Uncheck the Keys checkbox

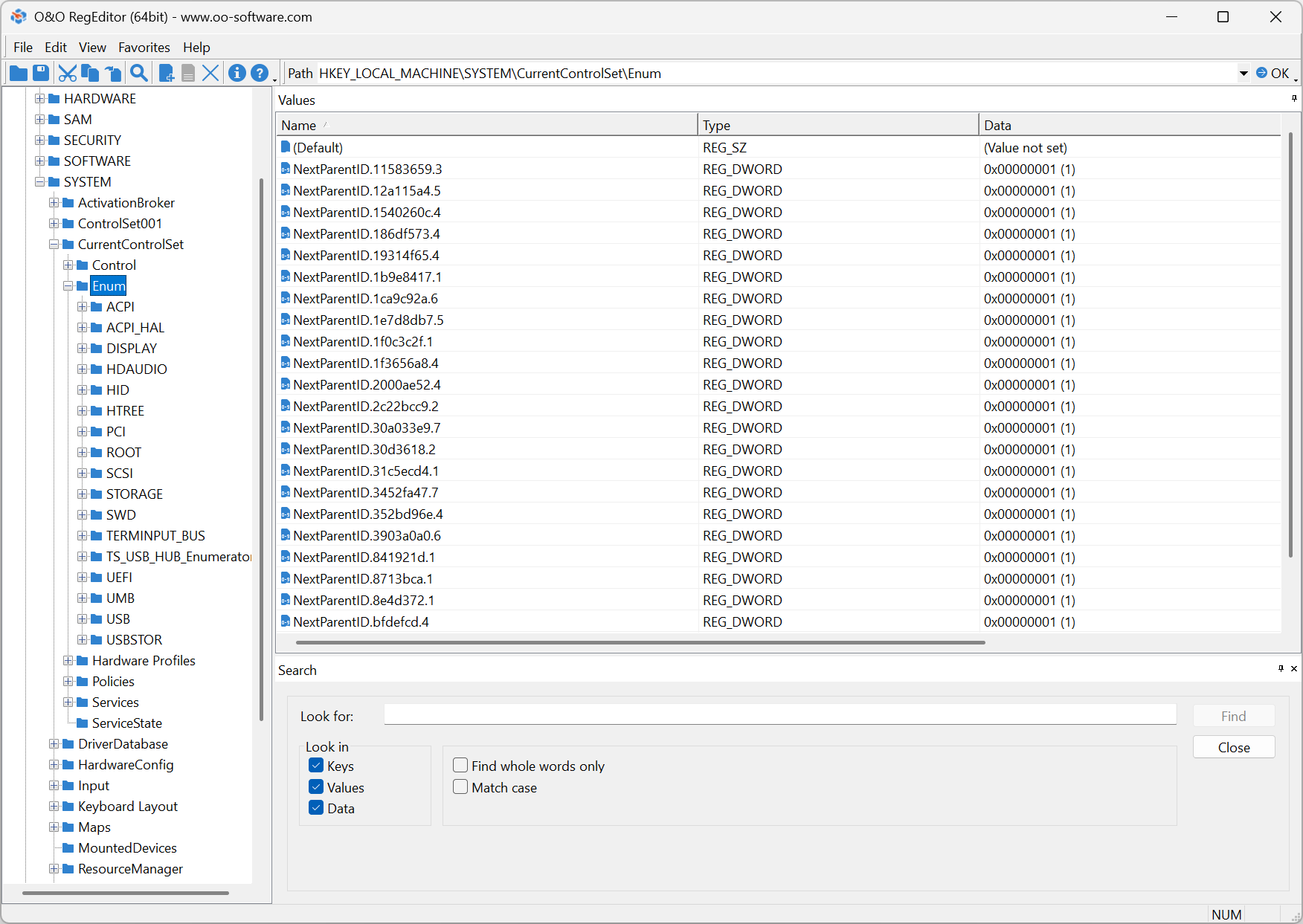(x=316, y=766)
